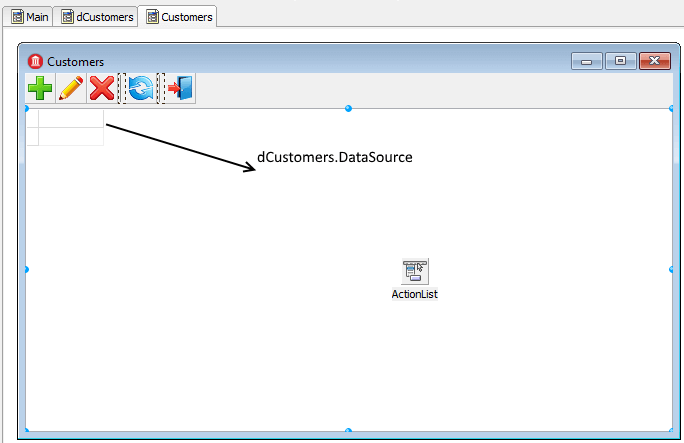Click the left-edge middle resize handle
This screenshot has height=443, width=684.
click(x=26, y=269)
